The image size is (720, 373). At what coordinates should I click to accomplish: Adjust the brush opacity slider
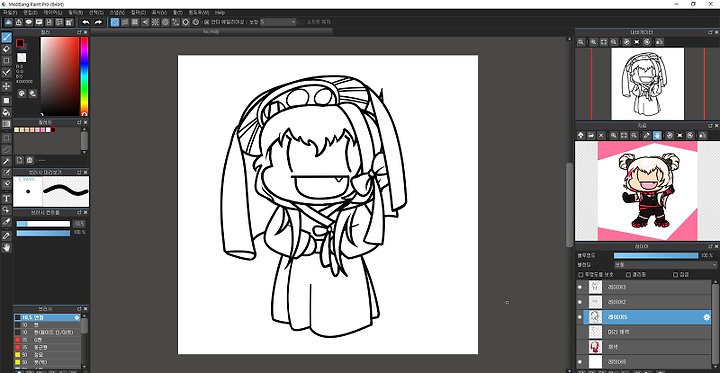43,233
